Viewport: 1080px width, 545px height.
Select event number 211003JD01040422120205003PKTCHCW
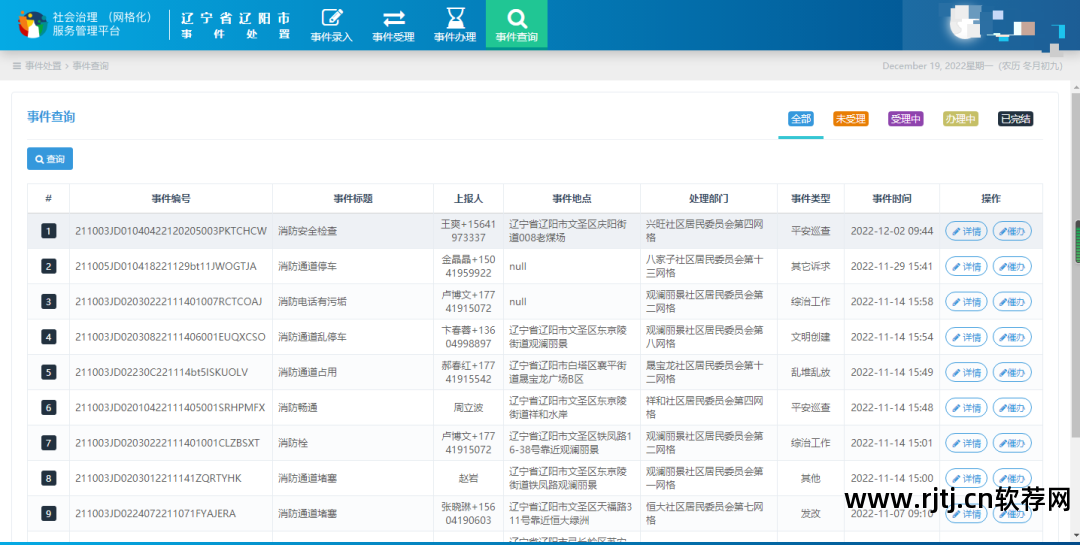pyautogui.click(x=171, y=232)
